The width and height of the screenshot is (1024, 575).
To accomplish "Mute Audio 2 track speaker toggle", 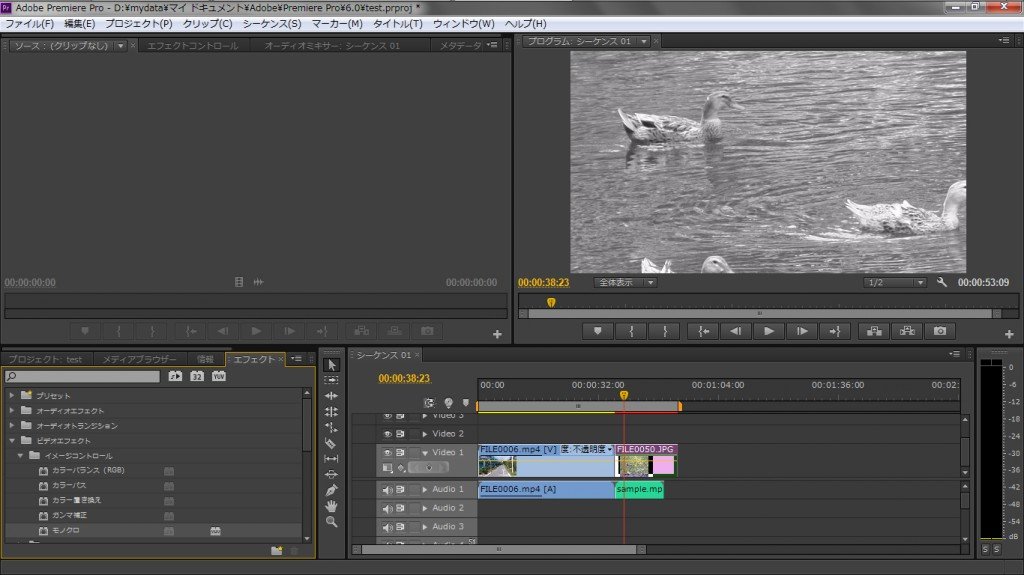I will [x=387, y=508].
